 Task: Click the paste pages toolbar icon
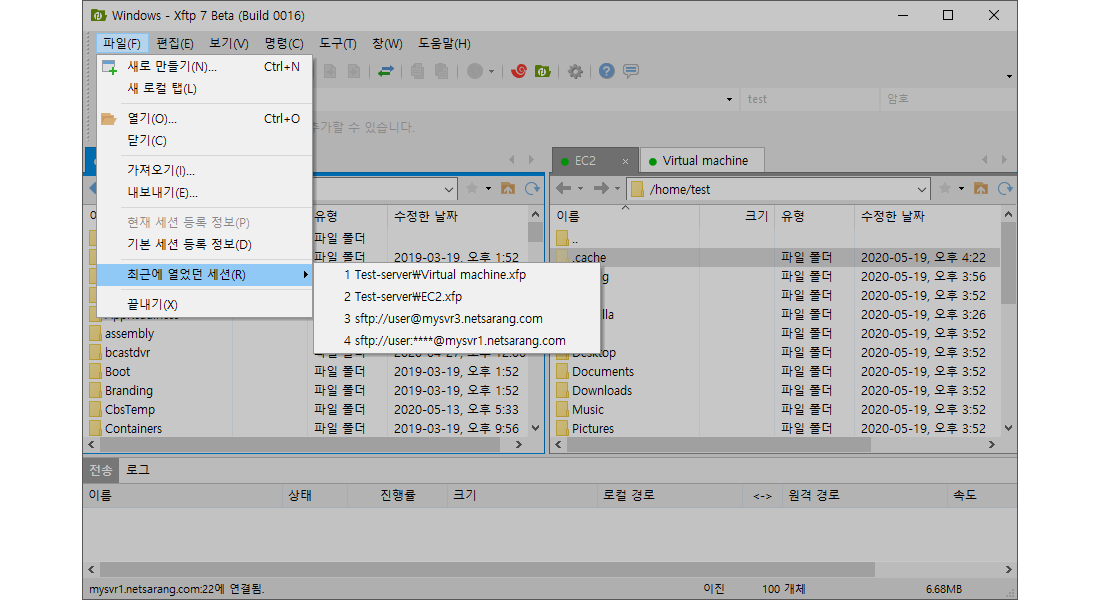(441, 71)
